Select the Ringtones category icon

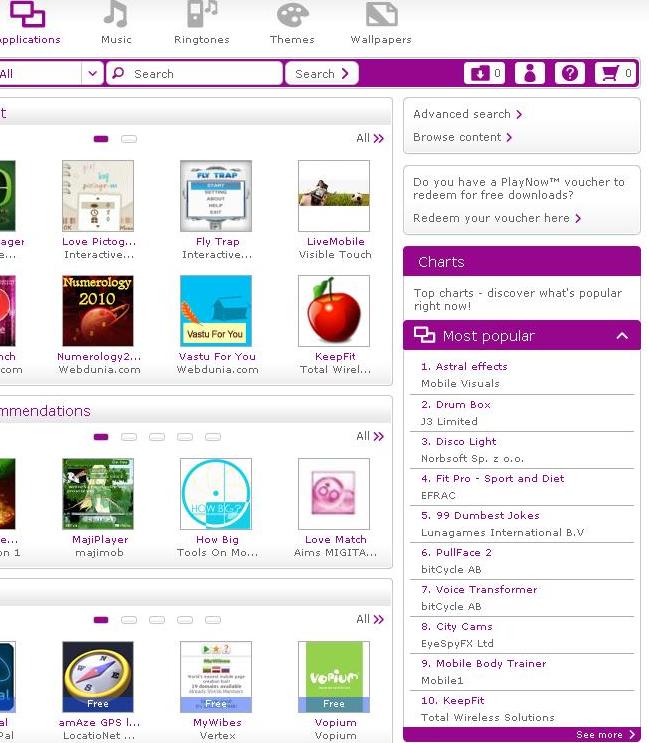[x=202, y=14]
